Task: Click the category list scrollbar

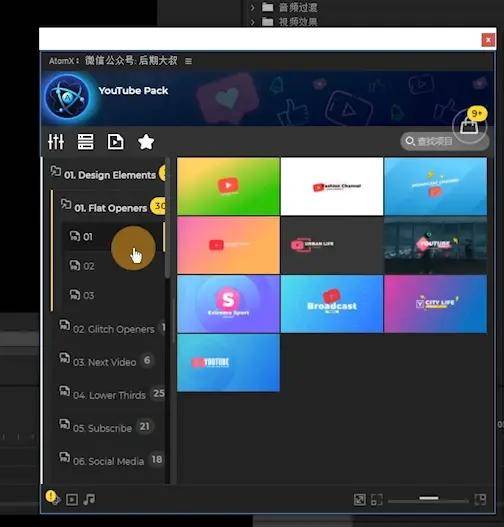Action: (167, 218)
